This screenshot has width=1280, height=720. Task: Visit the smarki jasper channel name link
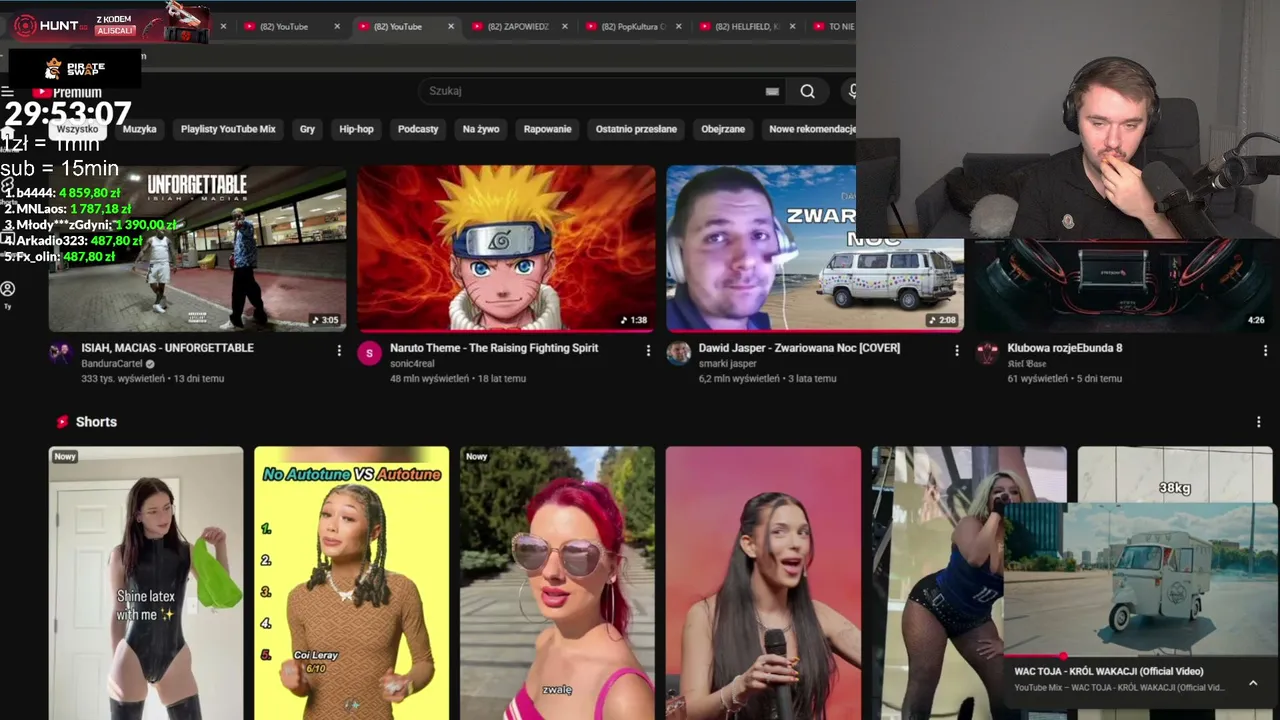(727, 364)
